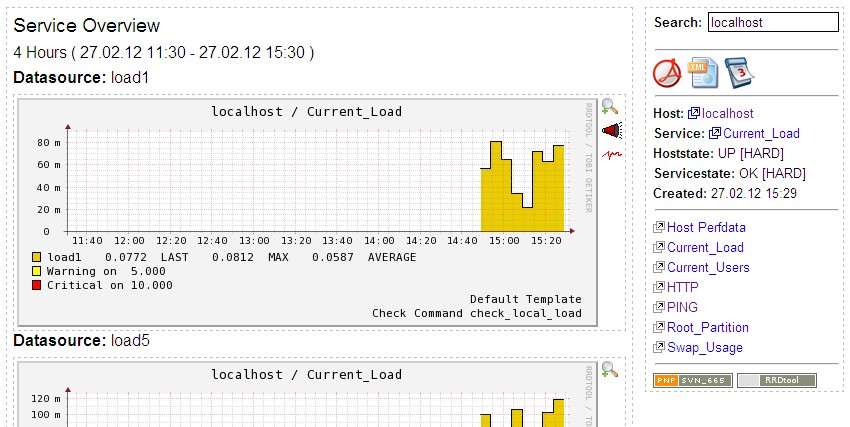The width and height of the screenshot is (850, 427).
Task: Open the calendar time range icon
Action: pos(739,73)
